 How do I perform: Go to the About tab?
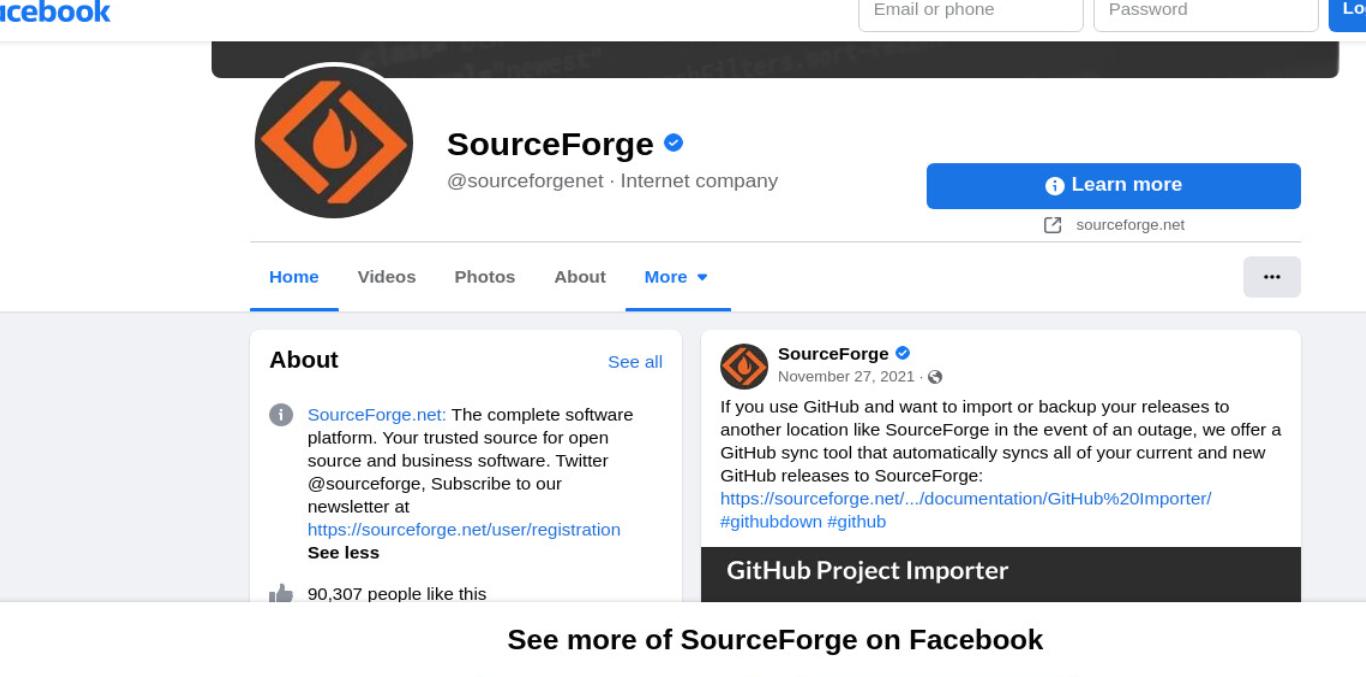coord(580,277)
